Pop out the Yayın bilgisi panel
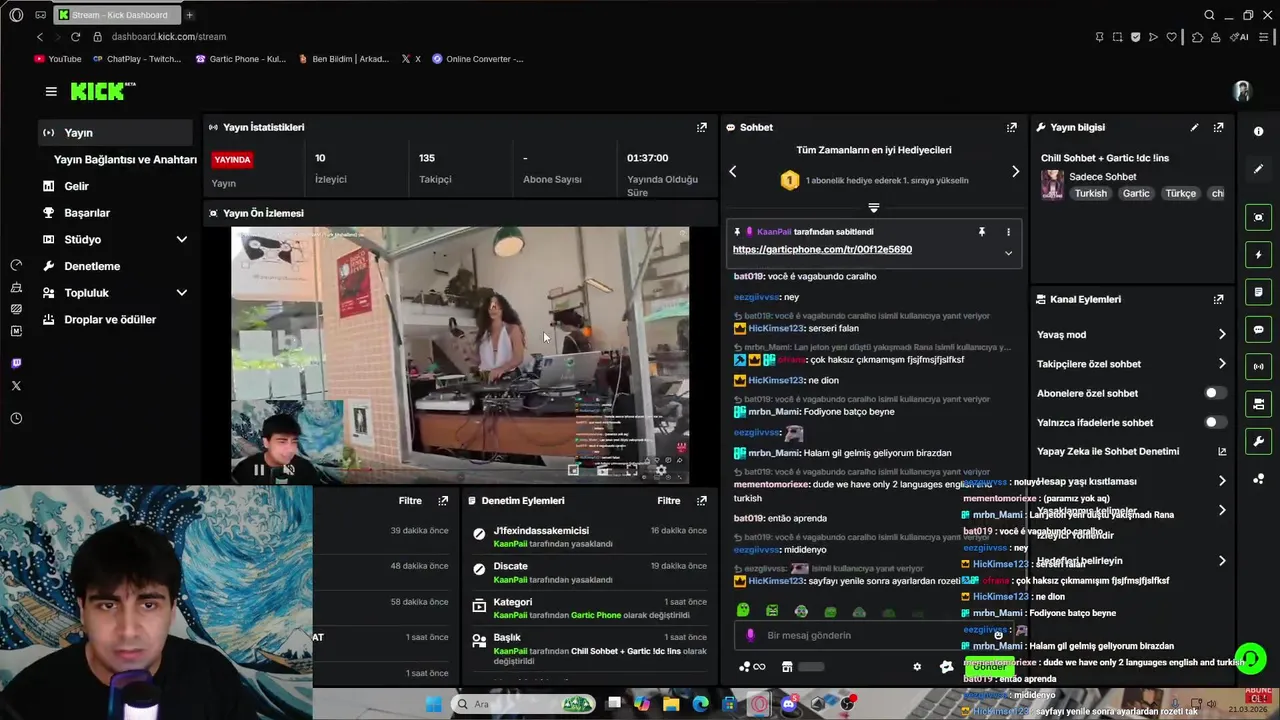This screenshot has width=1280, height=720. click(x=1218, y=127)
